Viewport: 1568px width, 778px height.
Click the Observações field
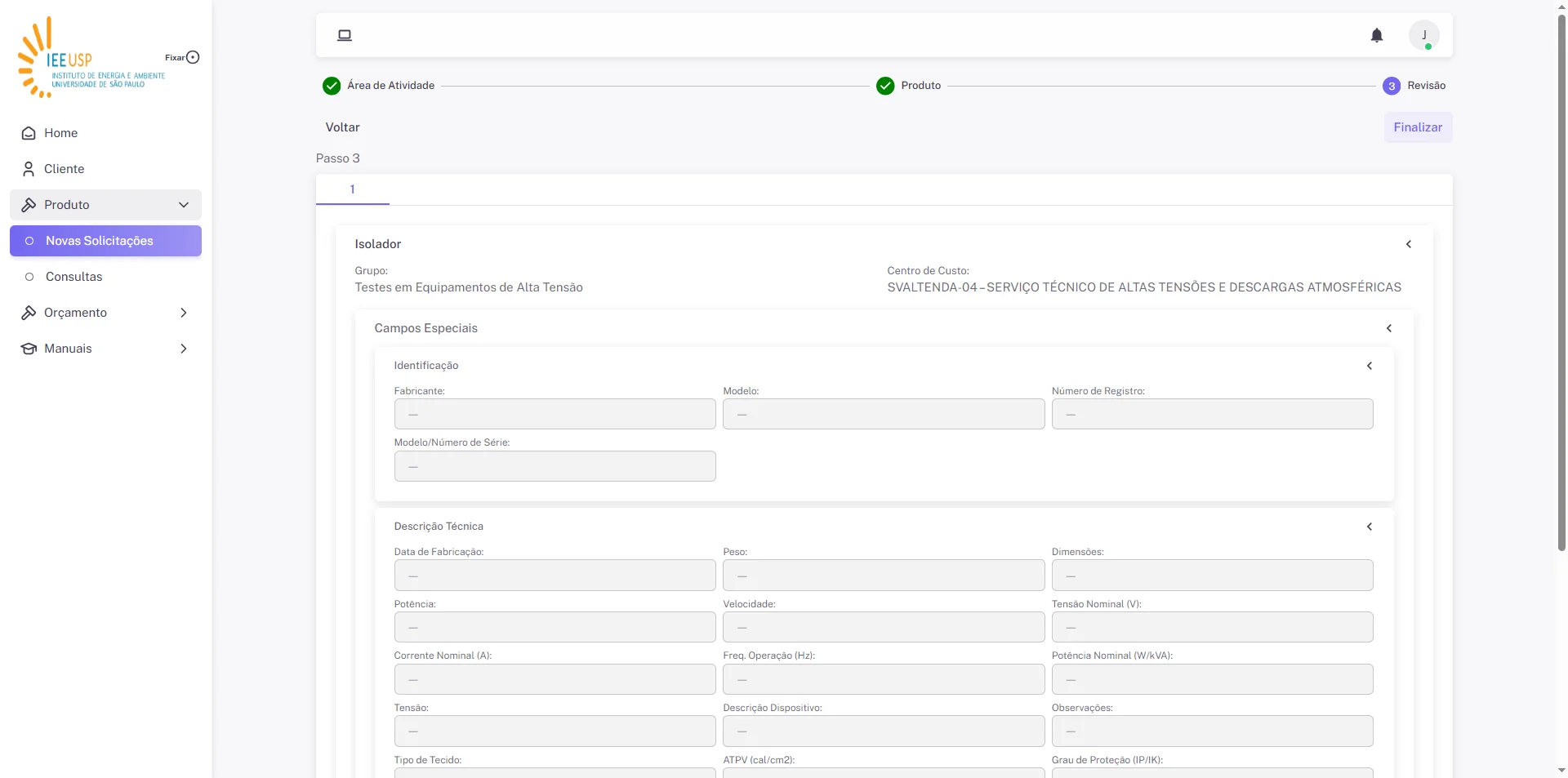pyautogui.click(x=1213, y=731)
